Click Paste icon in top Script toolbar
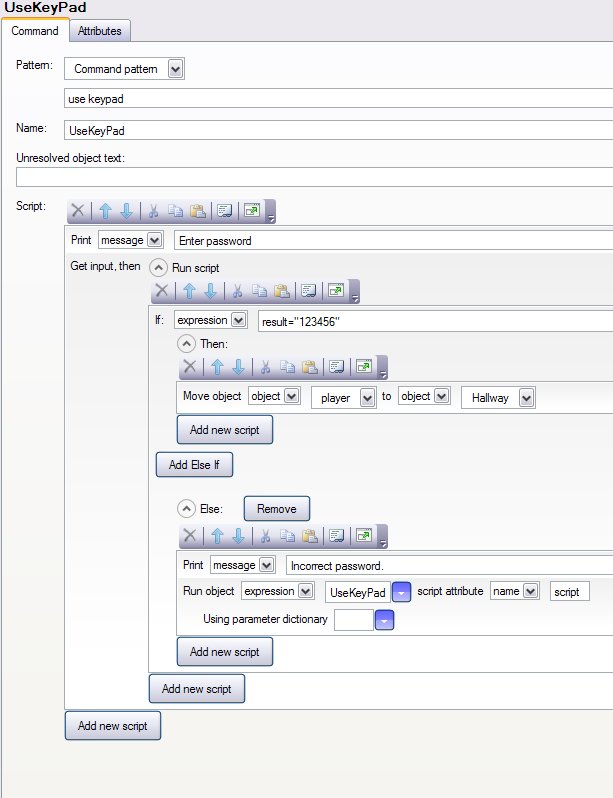This screenshot has height=798, width=613. (x=198, y=211)
